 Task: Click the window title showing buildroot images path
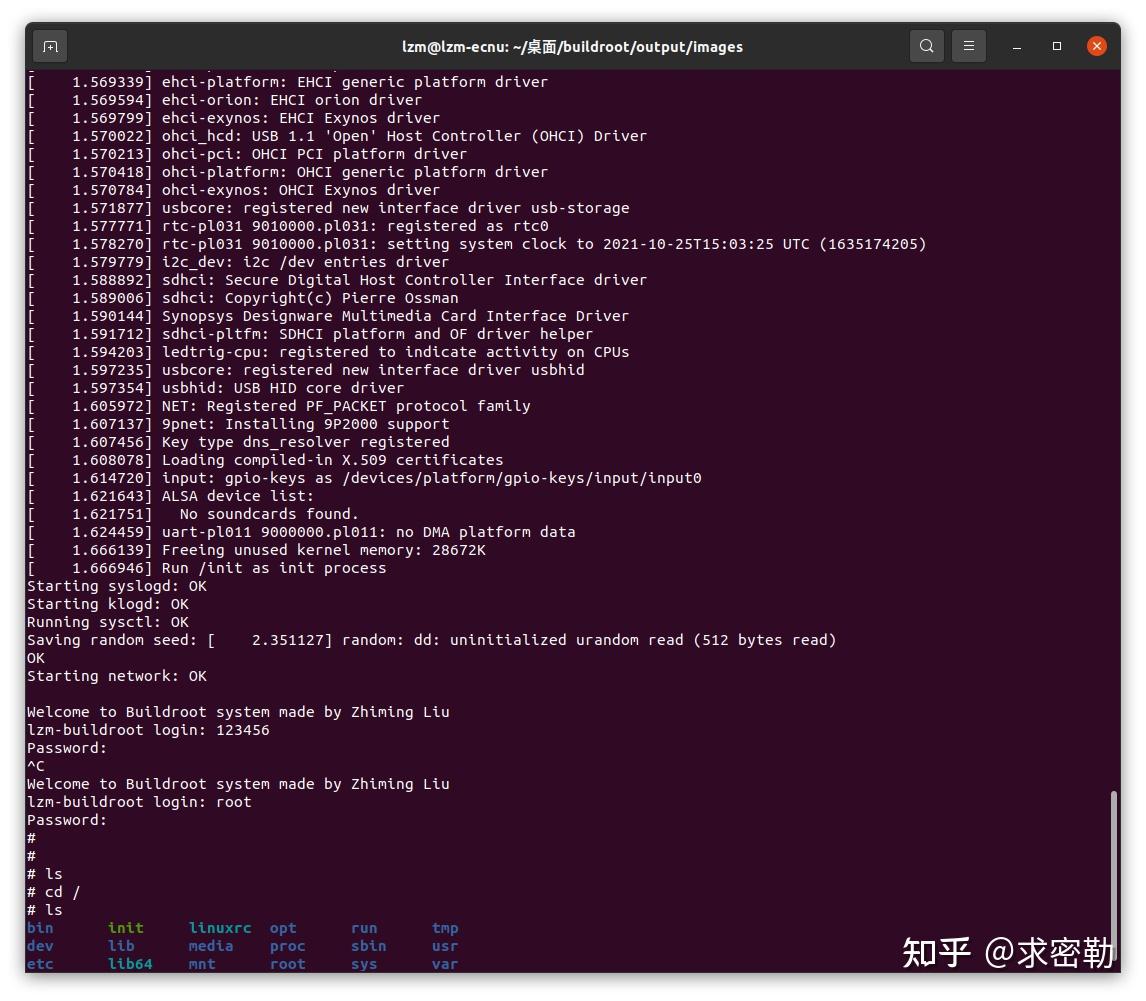(573, 46)
